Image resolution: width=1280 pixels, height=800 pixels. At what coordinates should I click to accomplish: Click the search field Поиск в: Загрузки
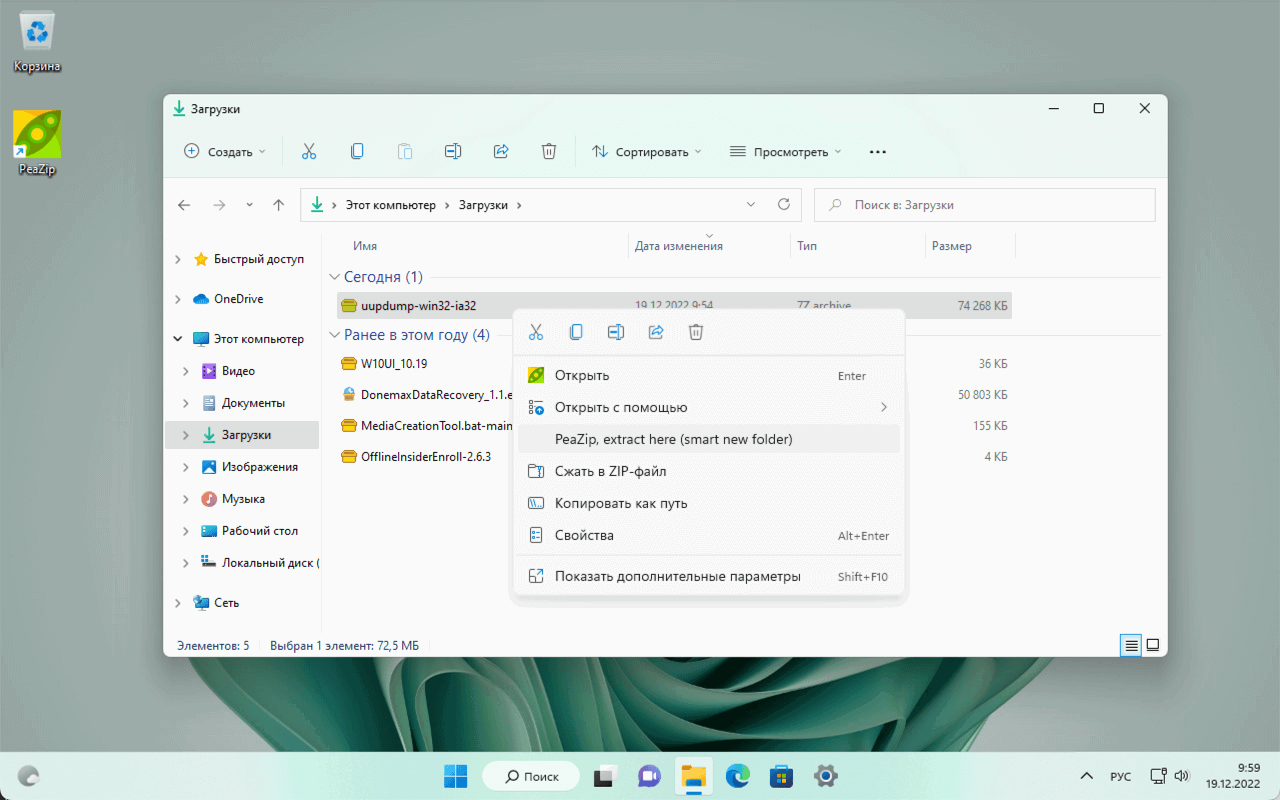tap(985, 205)
